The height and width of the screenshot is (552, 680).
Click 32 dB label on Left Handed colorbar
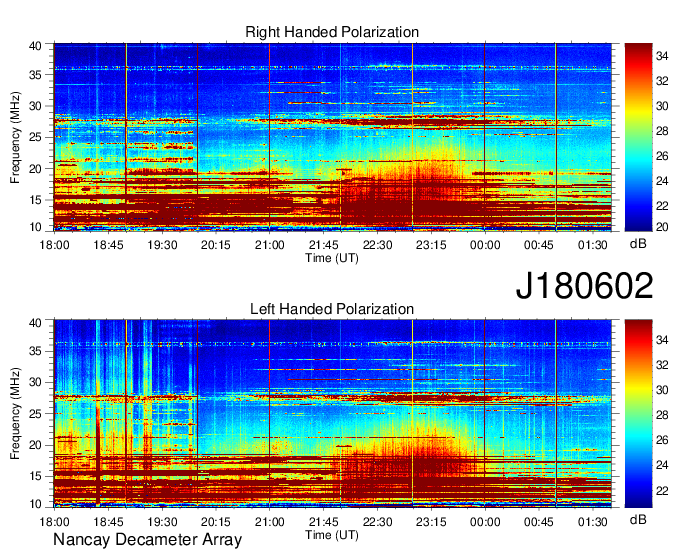coord(662,365)
